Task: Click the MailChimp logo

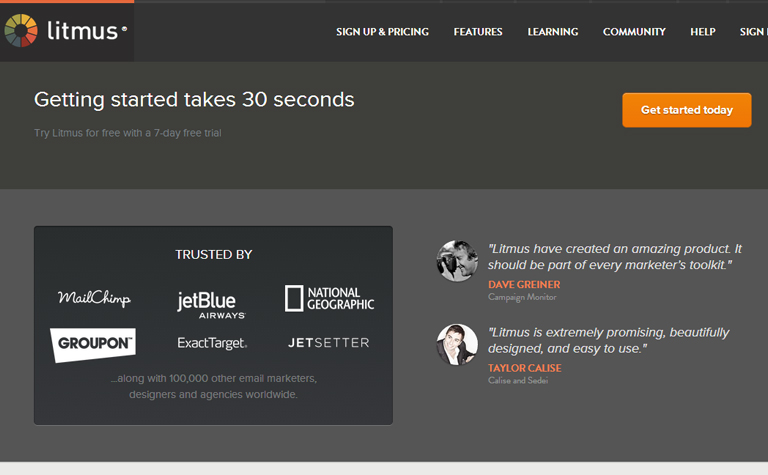Action: (x=94, y=298)
